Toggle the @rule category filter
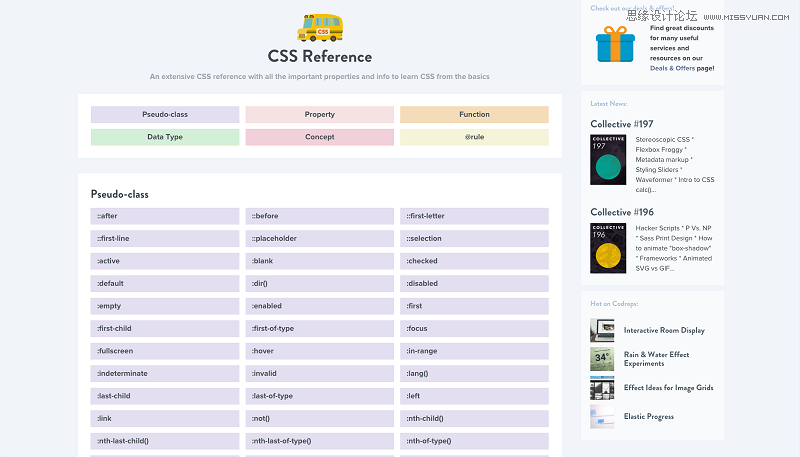Screen dimensions: 800x457 474,137
